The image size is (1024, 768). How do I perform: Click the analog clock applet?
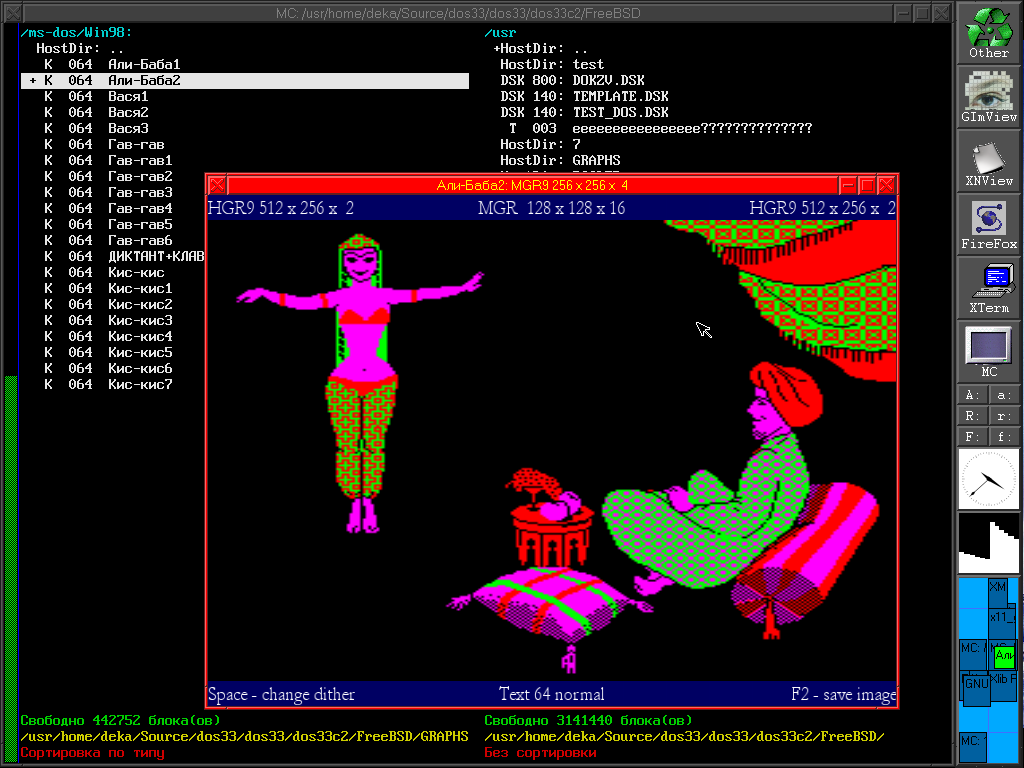[989, 479]
